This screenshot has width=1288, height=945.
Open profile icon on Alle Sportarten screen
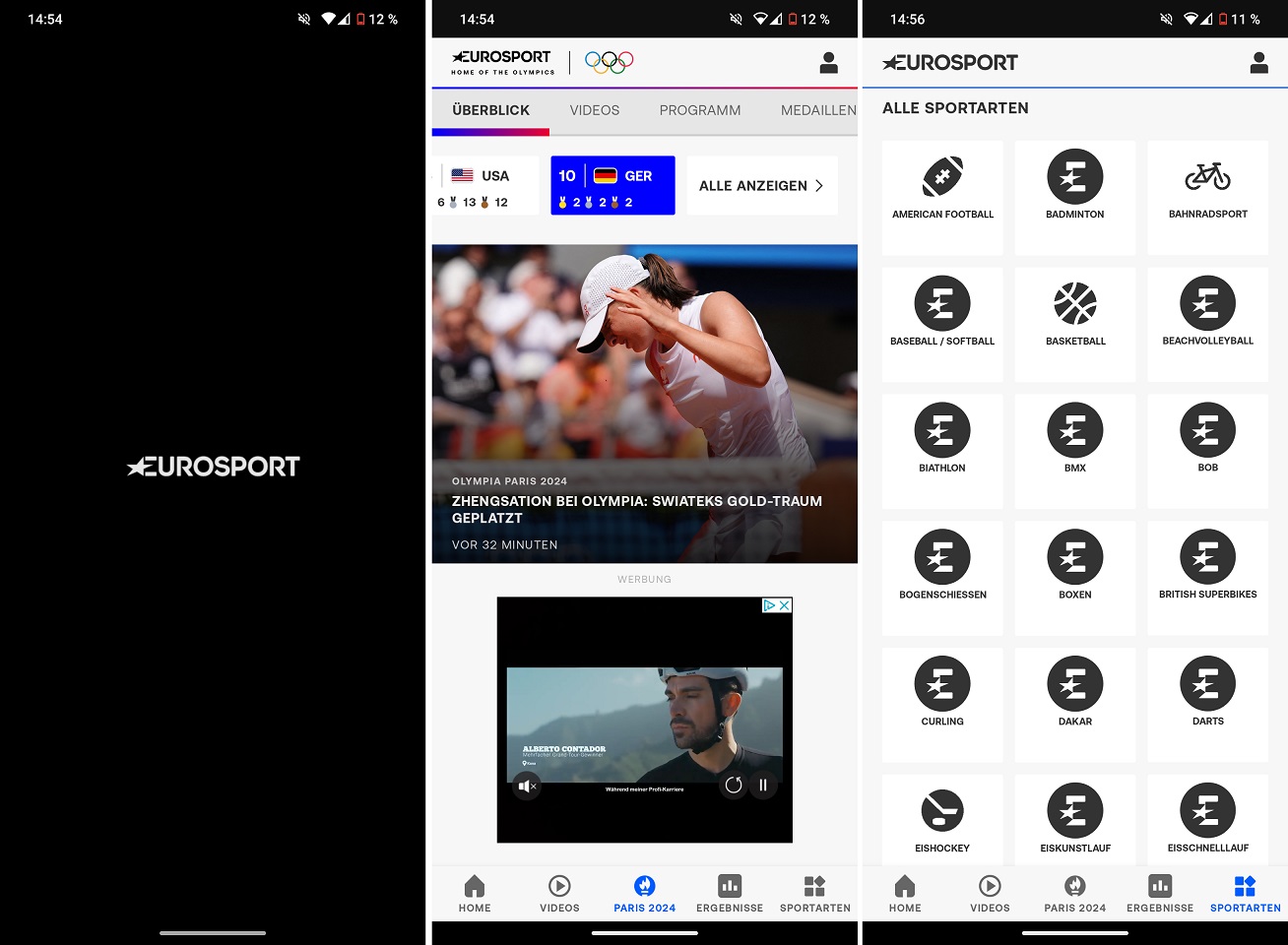(x=1258, y=63)
